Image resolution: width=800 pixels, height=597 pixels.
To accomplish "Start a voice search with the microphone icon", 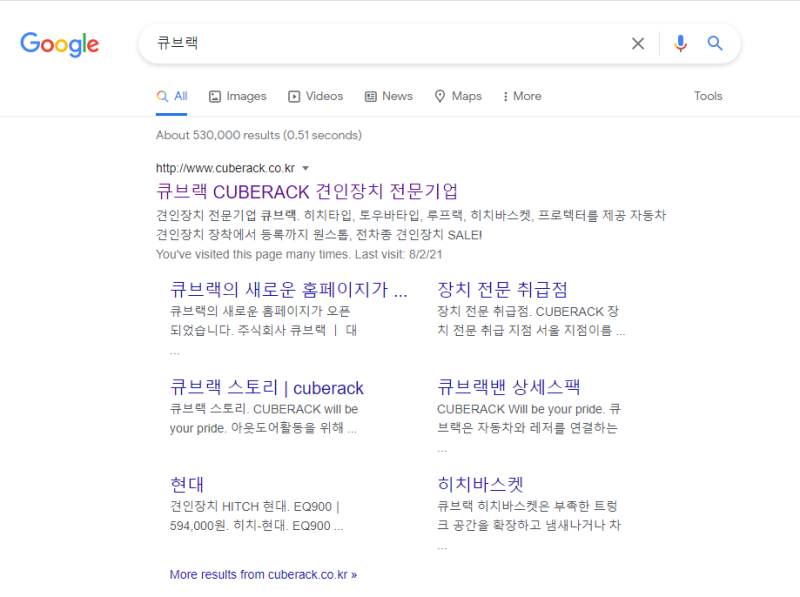I will click(x=681, y=43).
